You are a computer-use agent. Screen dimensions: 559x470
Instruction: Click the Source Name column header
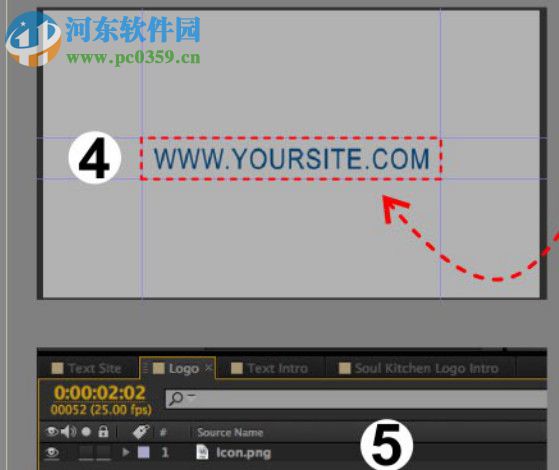click(230, 433)
